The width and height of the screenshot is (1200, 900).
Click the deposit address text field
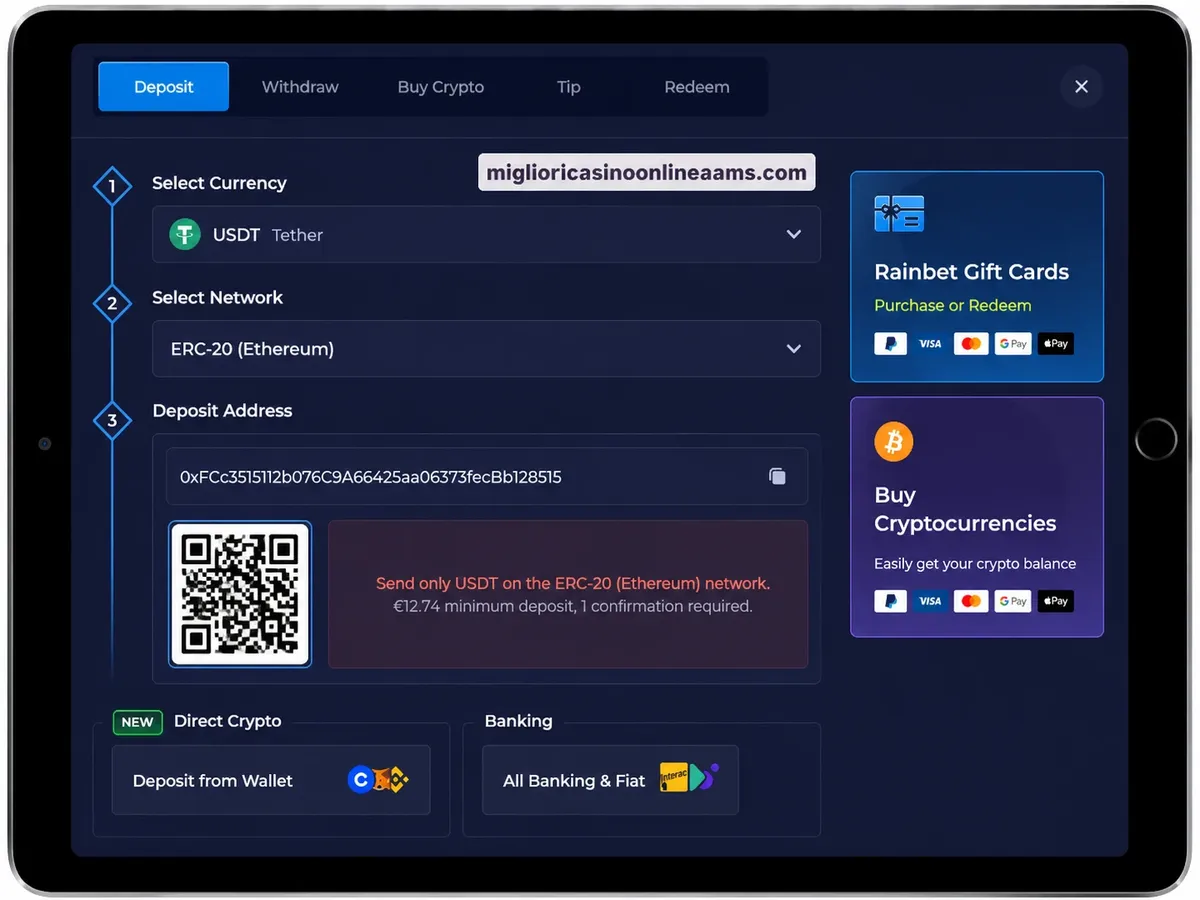click(487, 477)
